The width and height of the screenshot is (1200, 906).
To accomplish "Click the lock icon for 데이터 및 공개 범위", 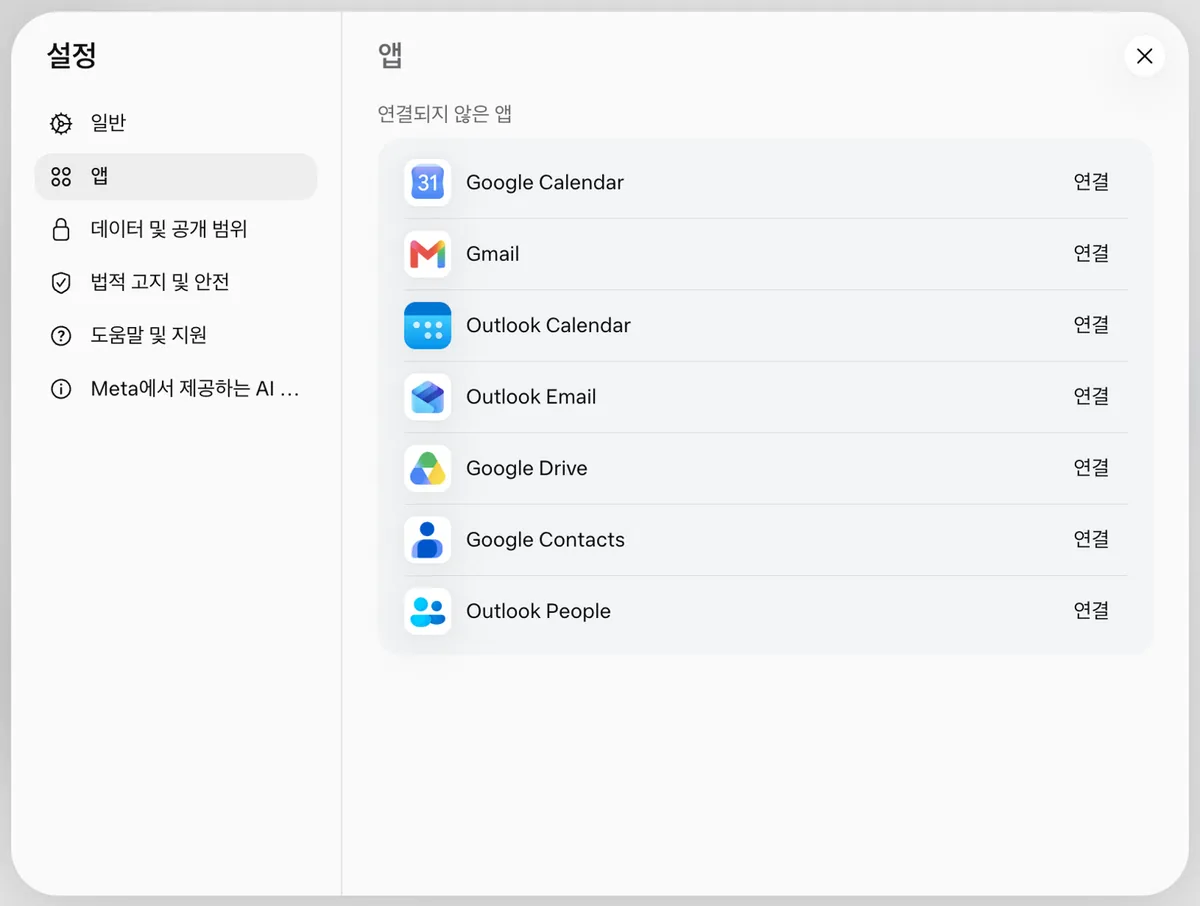I will point(61,230).
